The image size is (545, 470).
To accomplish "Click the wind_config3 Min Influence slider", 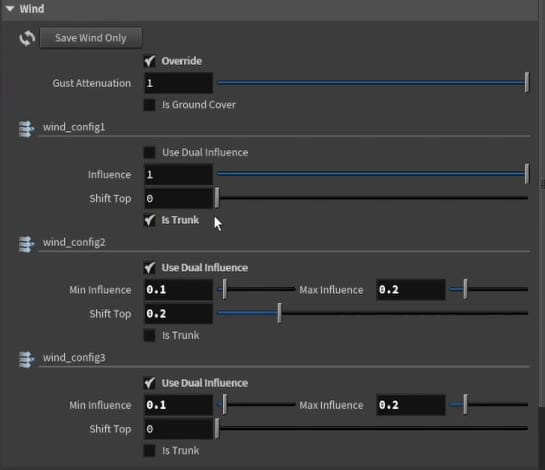I will point(256,405).
